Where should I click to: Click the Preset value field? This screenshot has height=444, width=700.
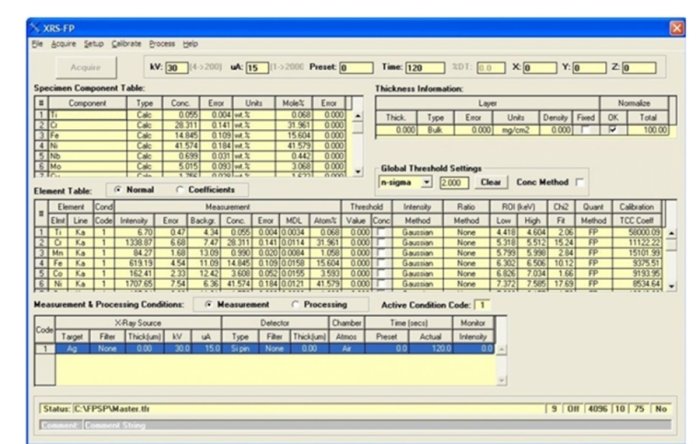[x=356, y=68]
